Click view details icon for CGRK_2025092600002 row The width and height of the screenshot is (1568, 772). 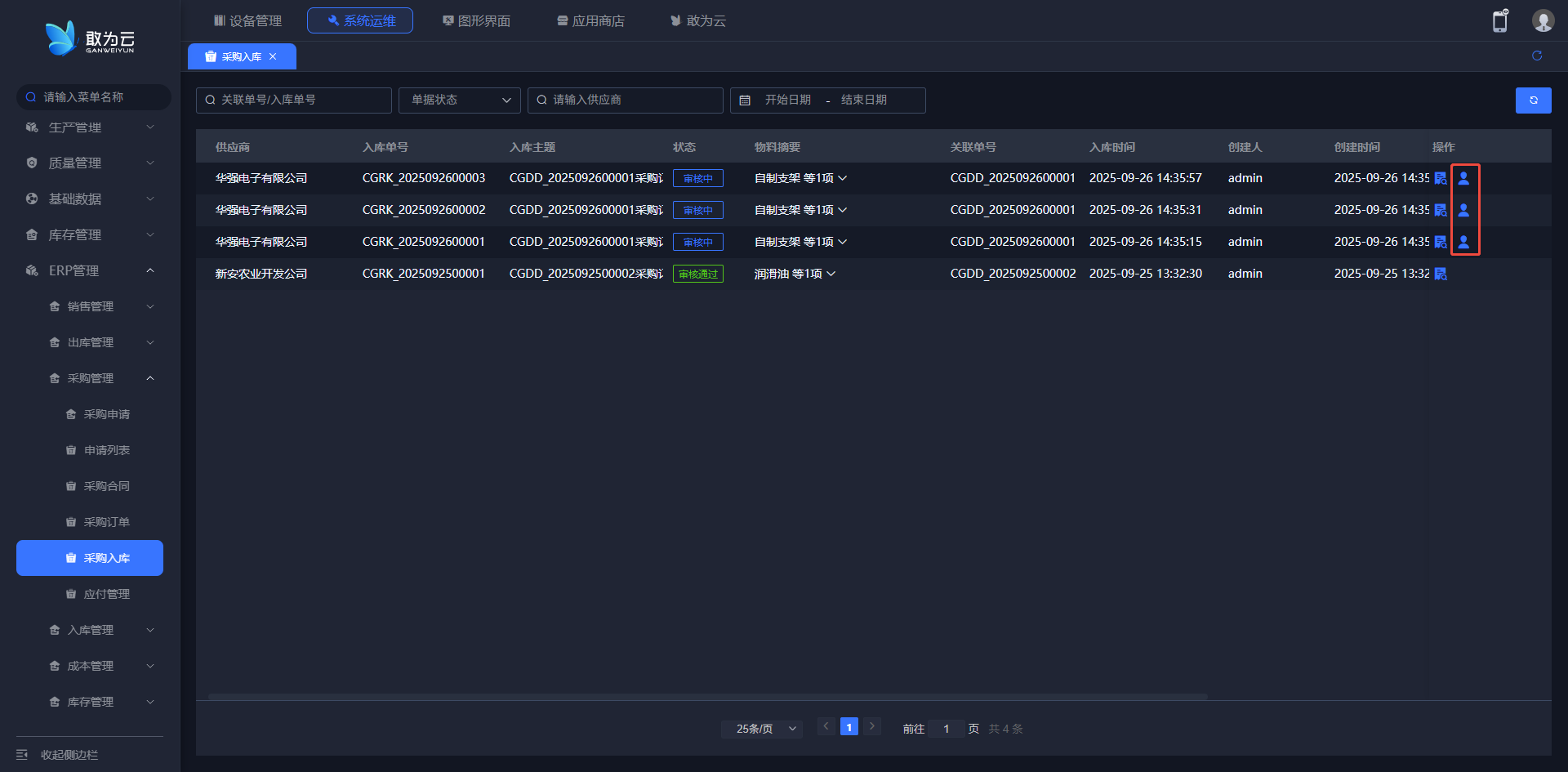coord(1441,210)
